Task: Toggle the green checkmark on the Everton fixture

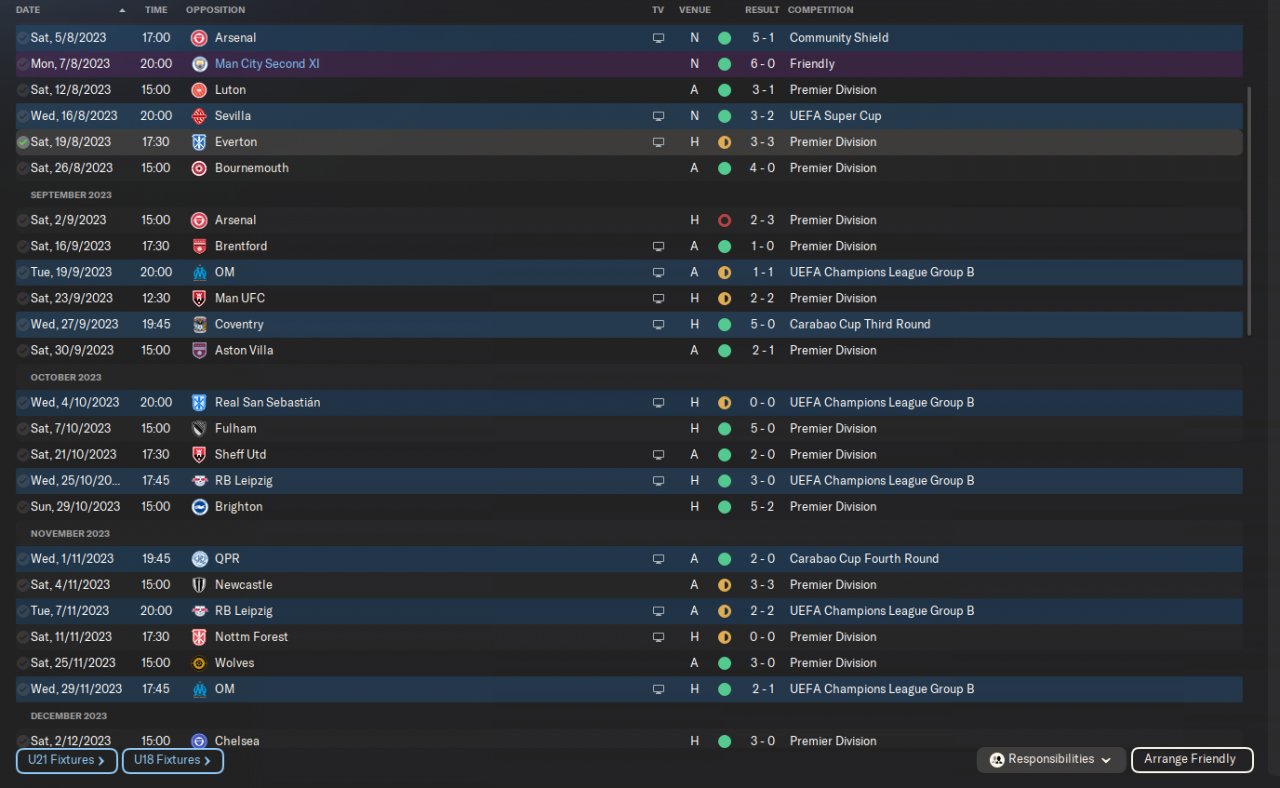Action: click(23, 142)
